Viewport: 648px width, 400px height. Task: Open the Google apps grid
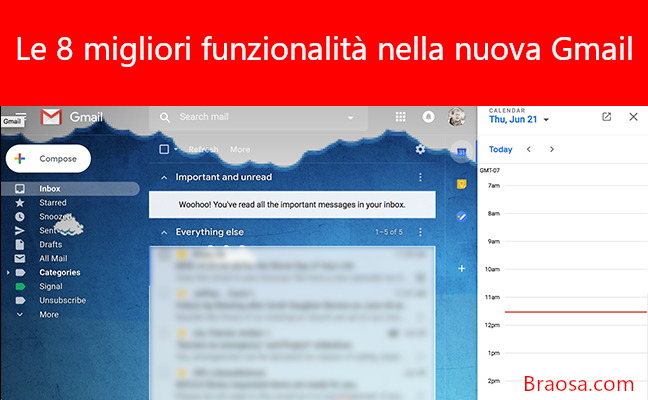click(400, 117)
